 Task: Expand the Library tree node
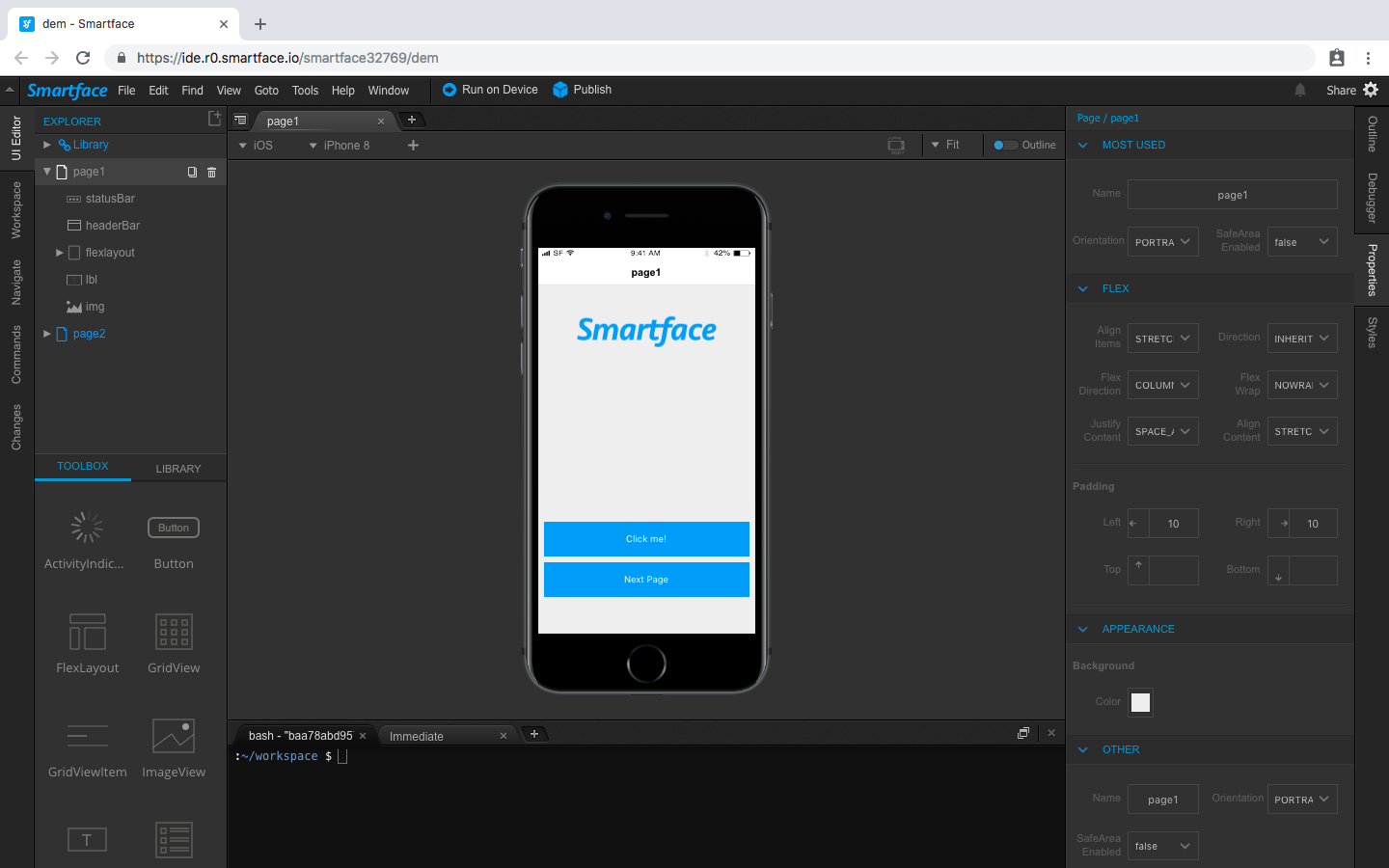coord(46,145)
